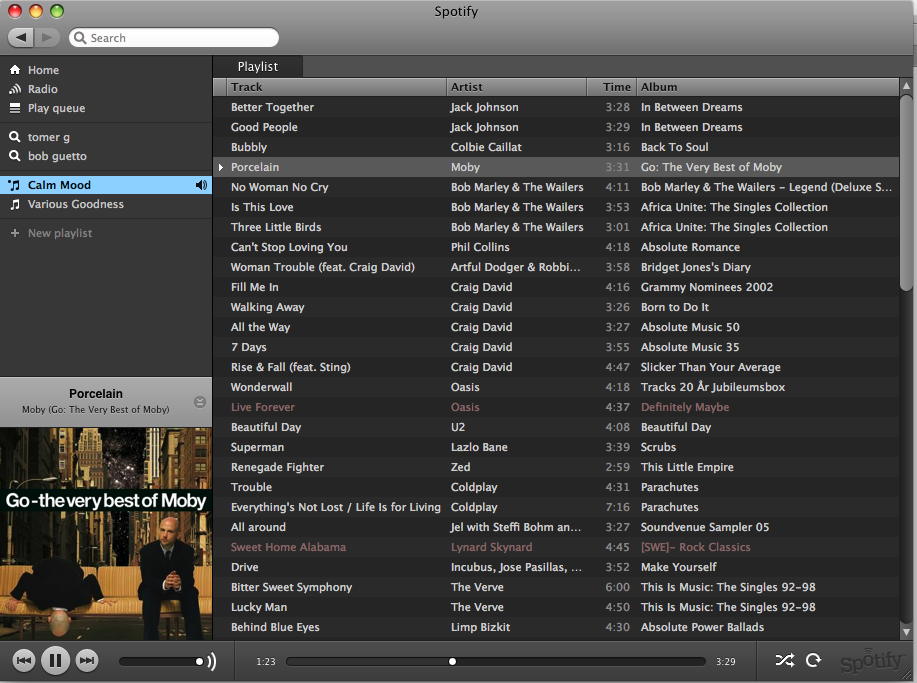Open saved search 'tomer g'
This screenshot has height=683, width=917.
49,137
